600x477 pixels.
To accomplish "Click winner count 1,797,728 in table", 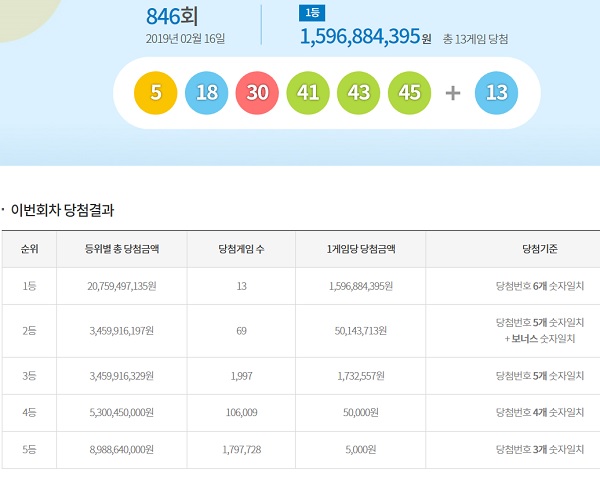I will 241,449.
